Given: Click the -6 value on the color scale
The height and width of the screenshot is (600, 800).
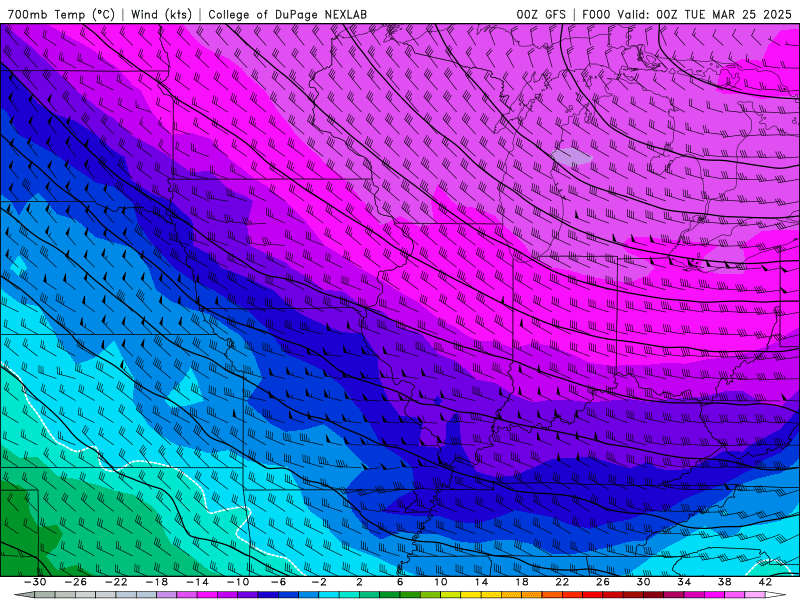Looking at the screenshot, I should (x=278, y=582).
